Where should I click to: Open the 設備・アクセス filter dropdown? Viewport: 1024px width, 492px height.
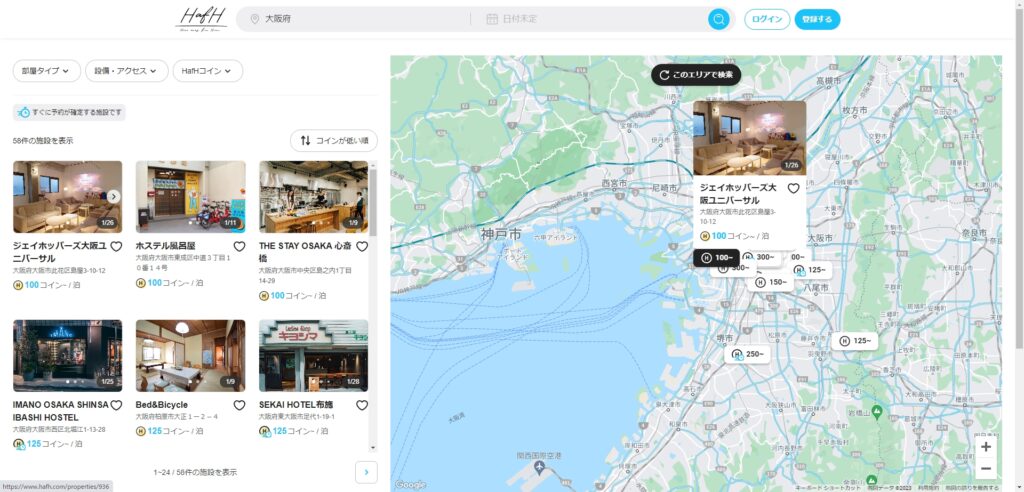[x=127, y=71]
